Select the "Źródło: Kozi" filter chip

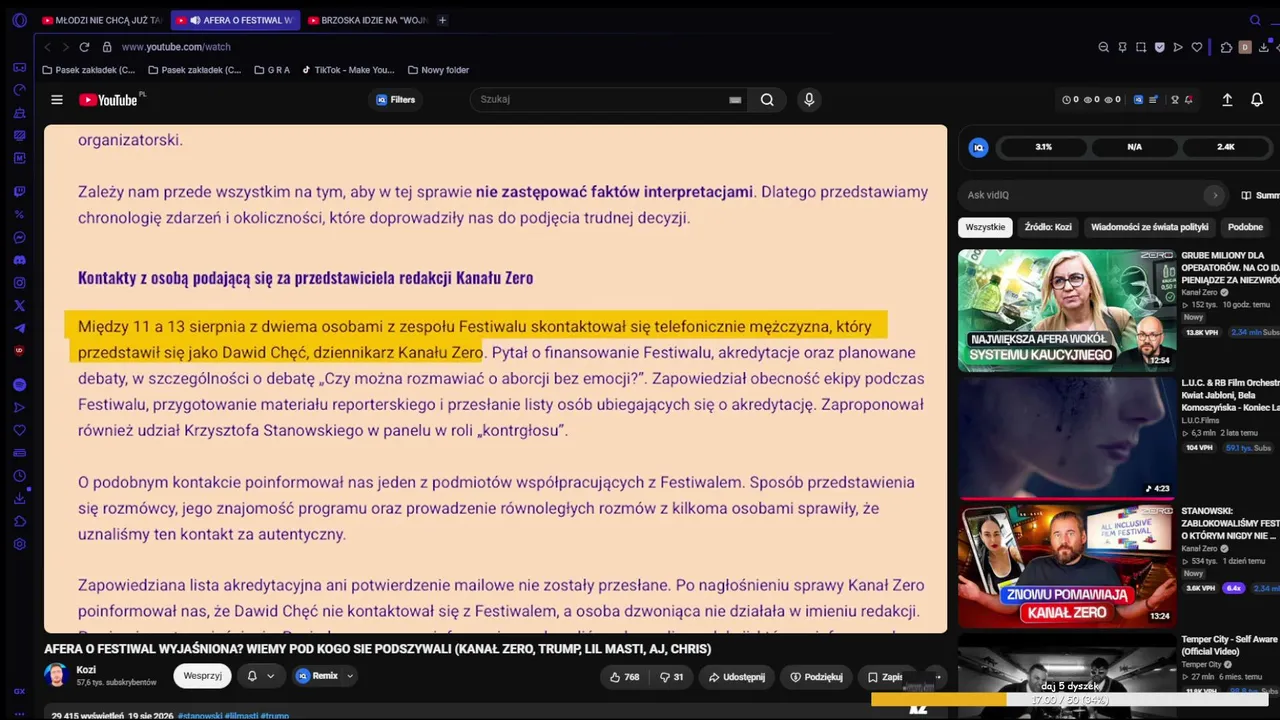click(x=1048, y=227)
